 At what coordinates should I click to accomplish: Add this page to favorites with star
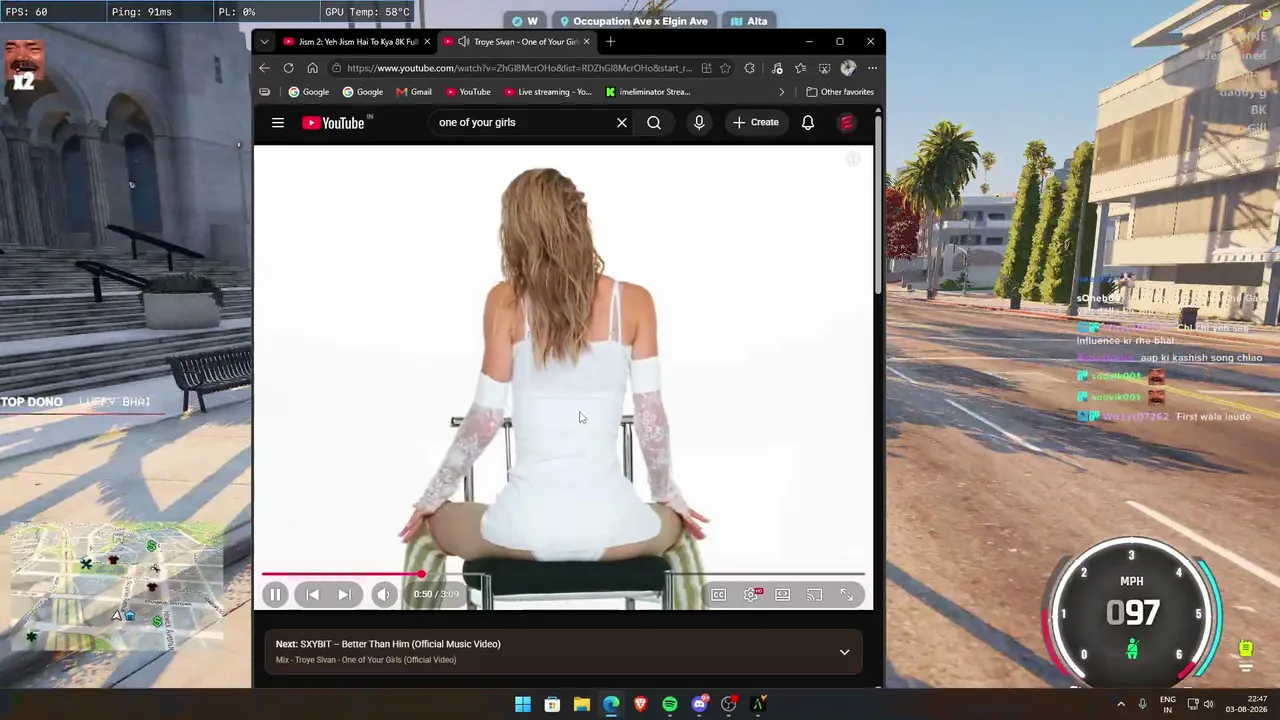tap(725, 68)
